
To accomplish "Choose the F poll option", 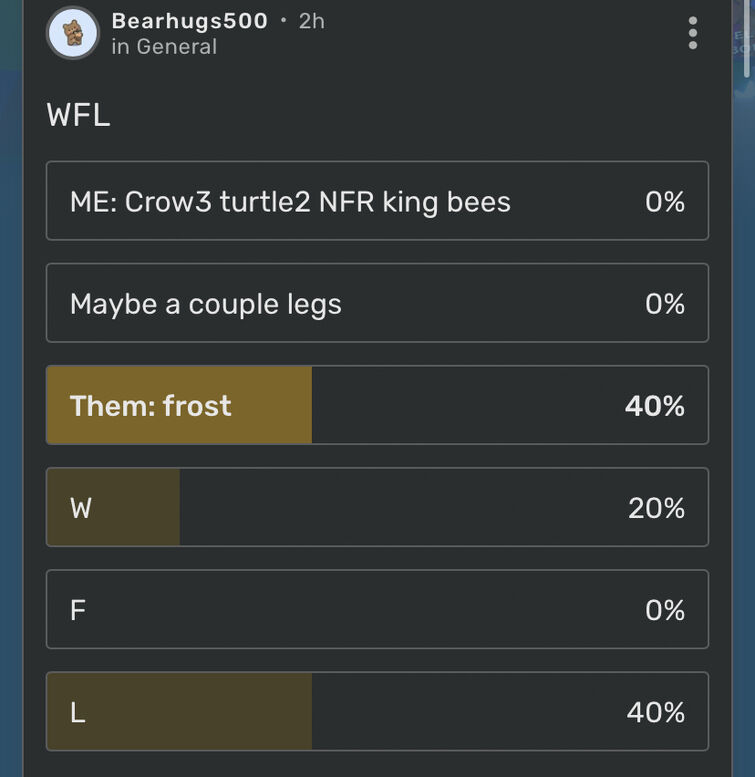I will [x=378, y=609].
